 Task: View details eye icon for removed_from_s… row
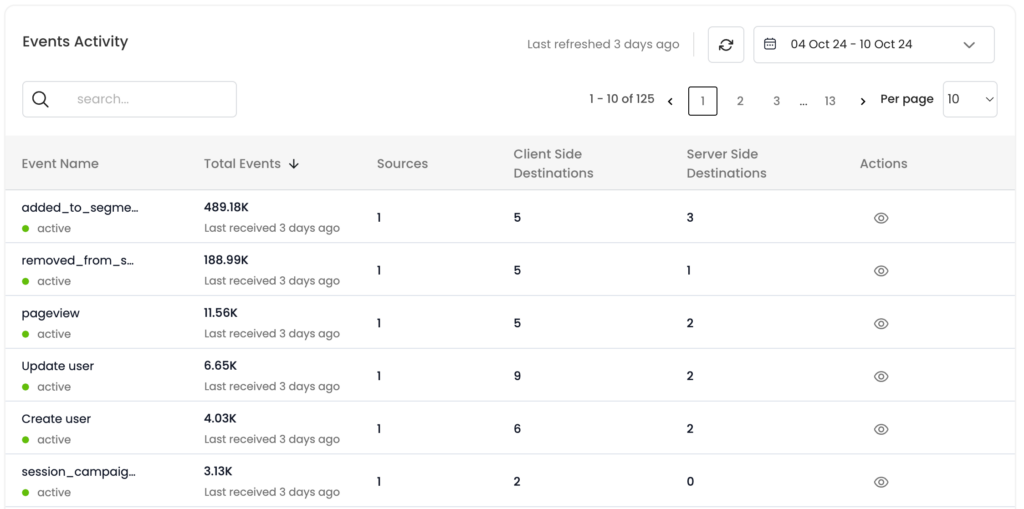tap(881, 271)
